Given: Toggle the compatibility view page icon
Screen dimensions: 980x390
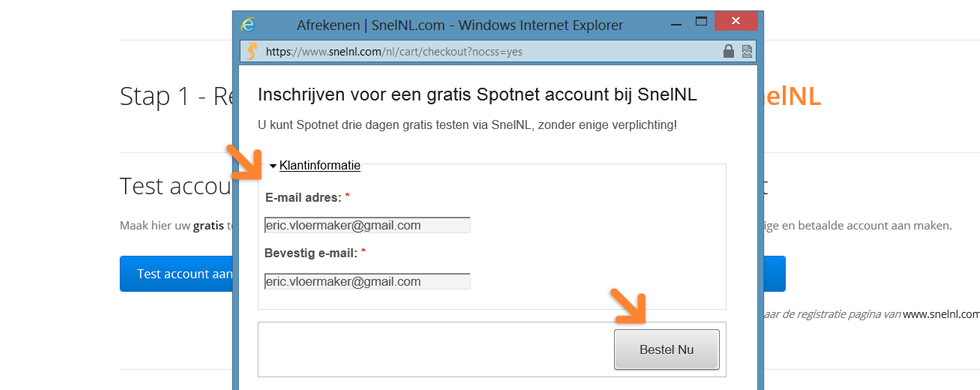Looking at the screenshot, I should coord(747,51).
